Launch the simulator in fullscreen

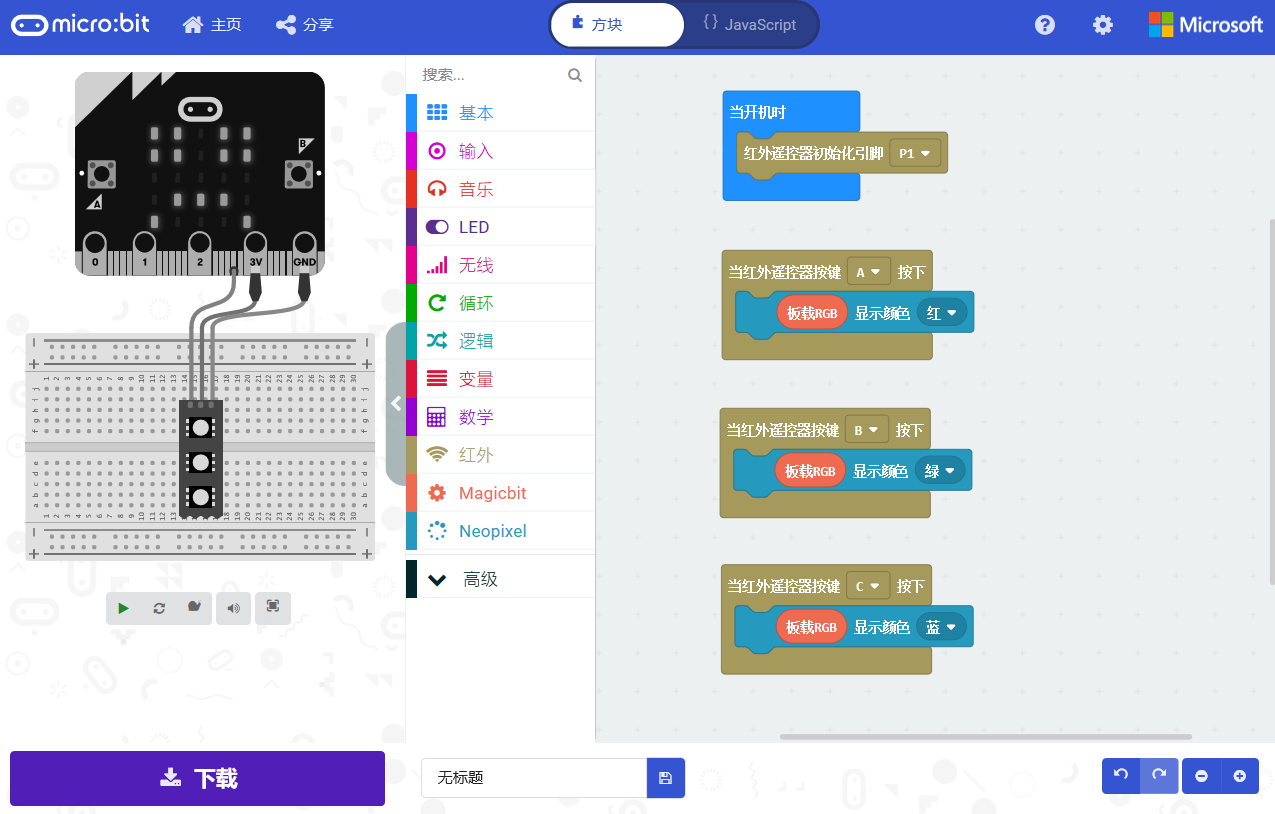click(x=273, y=607)
